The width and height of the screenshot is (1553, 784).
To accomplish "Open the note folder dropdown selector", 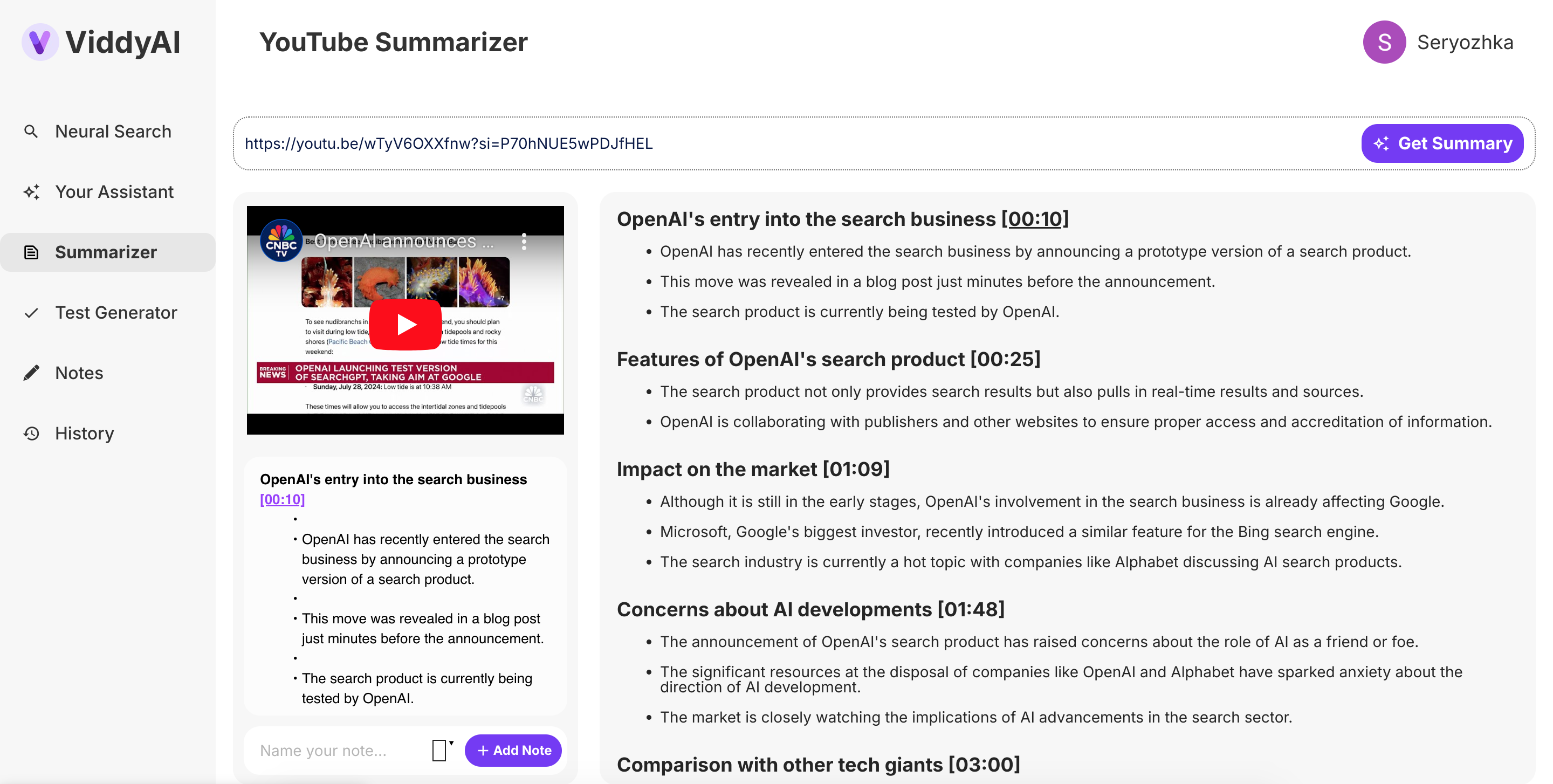I will click(442, 750).
